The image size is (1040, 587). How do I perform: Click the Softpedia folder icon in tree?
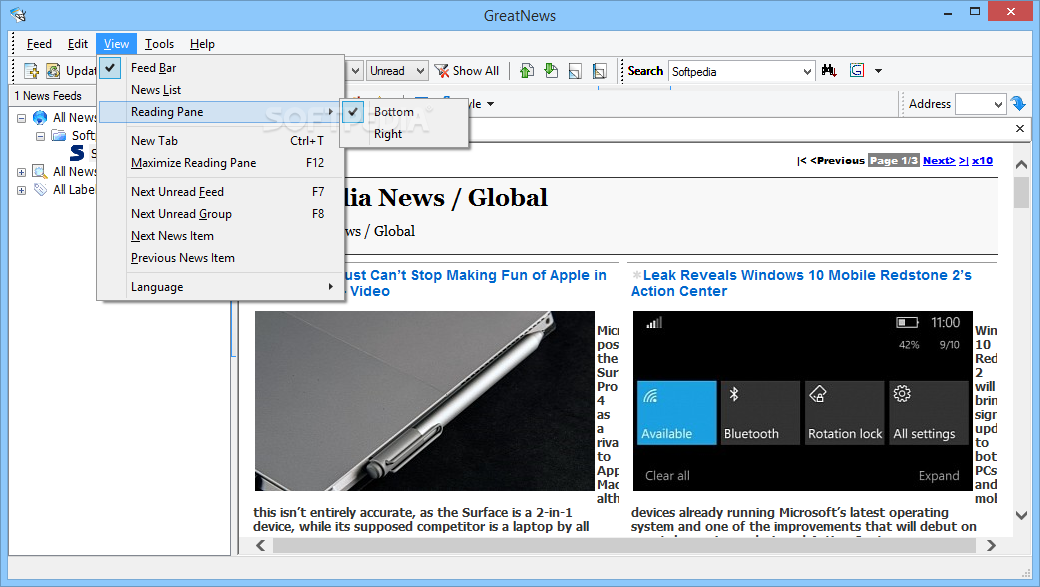[x=59, y=135]
